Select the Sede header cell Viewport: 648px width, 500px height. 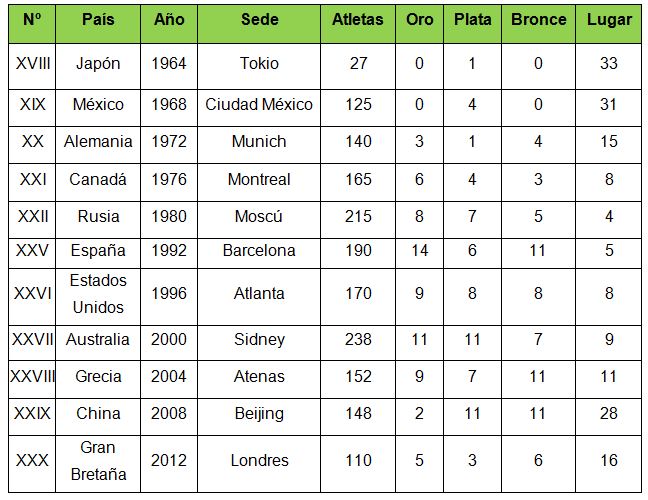coord(259,24)
